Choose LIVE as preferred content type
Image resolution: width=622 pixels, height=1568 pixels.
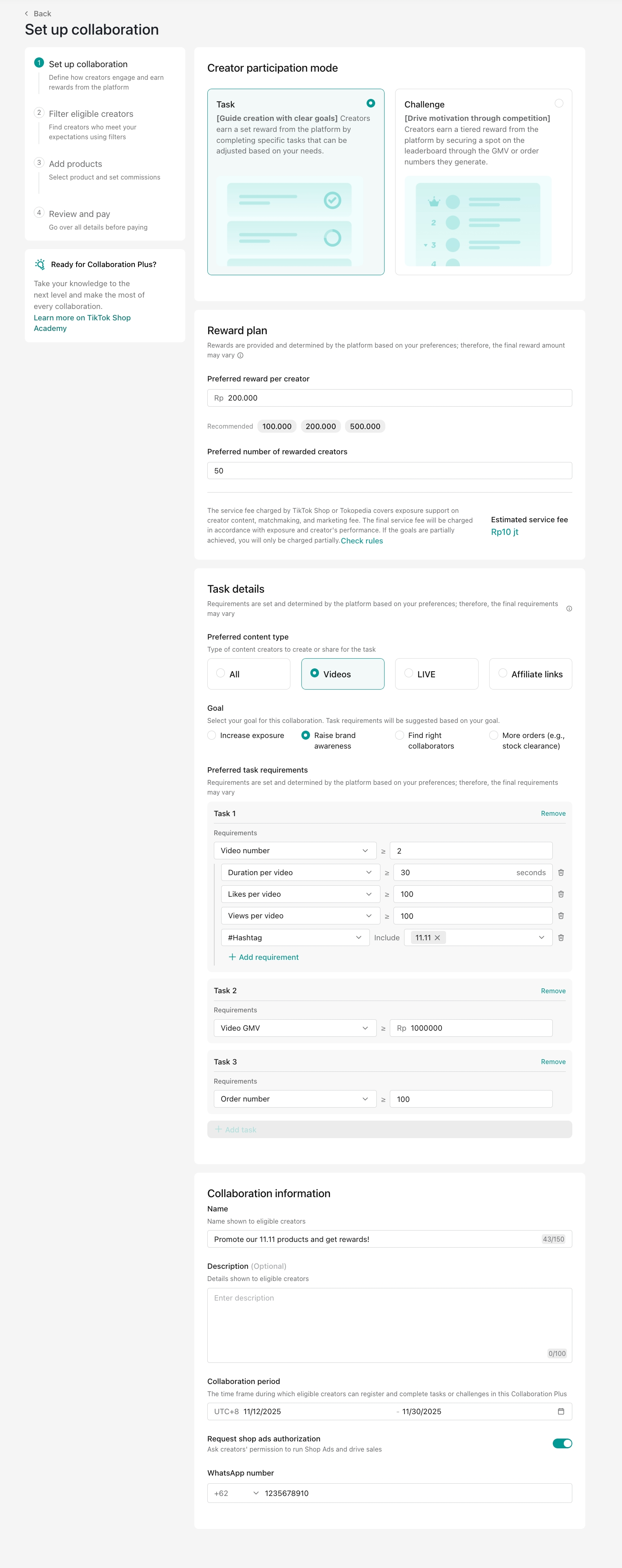[x=409, y=673]
